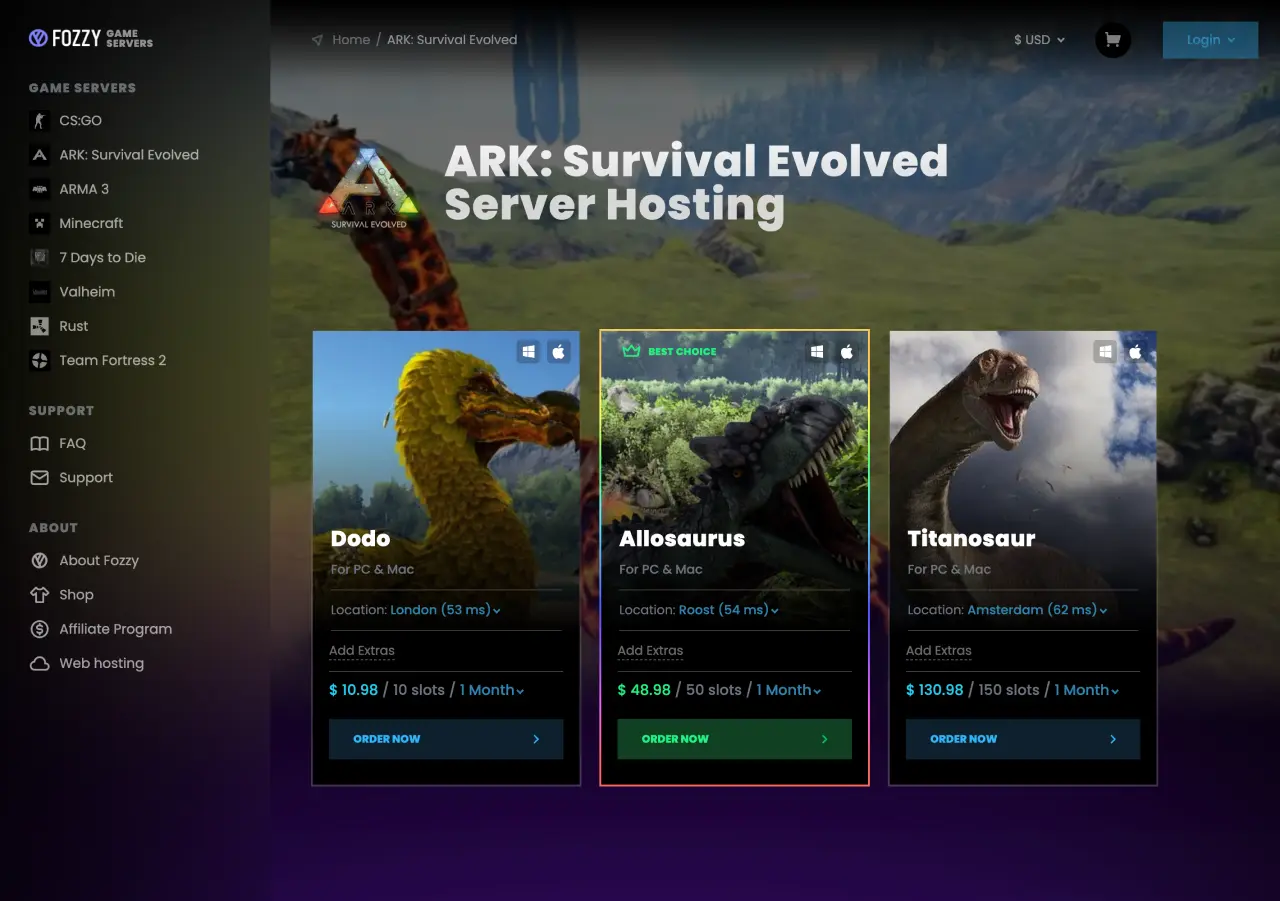This screenshot has width=1280, height=901.
Task: Select Rust in game servers menu
Action: [73, 326]
